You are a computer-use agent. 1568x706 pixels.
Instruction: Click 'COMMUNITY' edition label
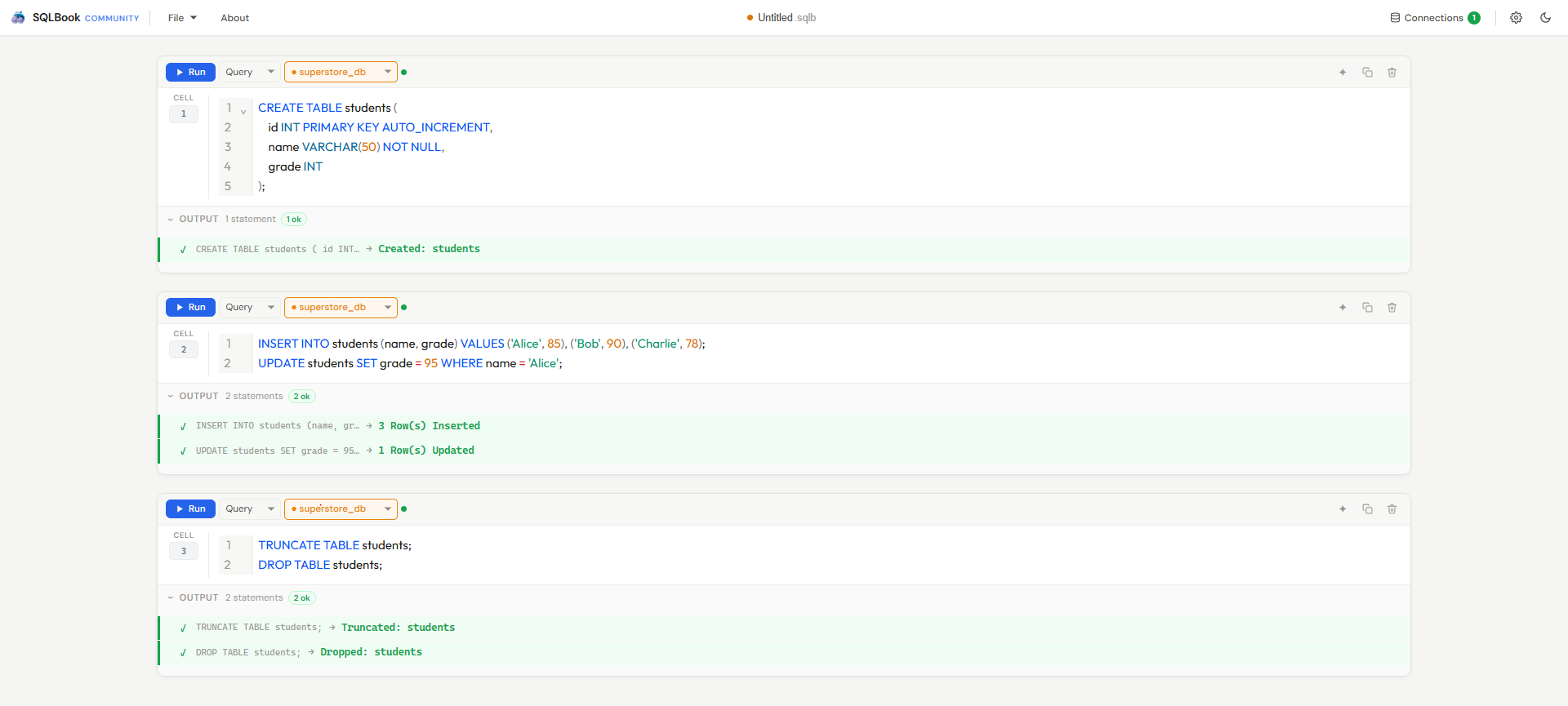click(x=112, y=18)
